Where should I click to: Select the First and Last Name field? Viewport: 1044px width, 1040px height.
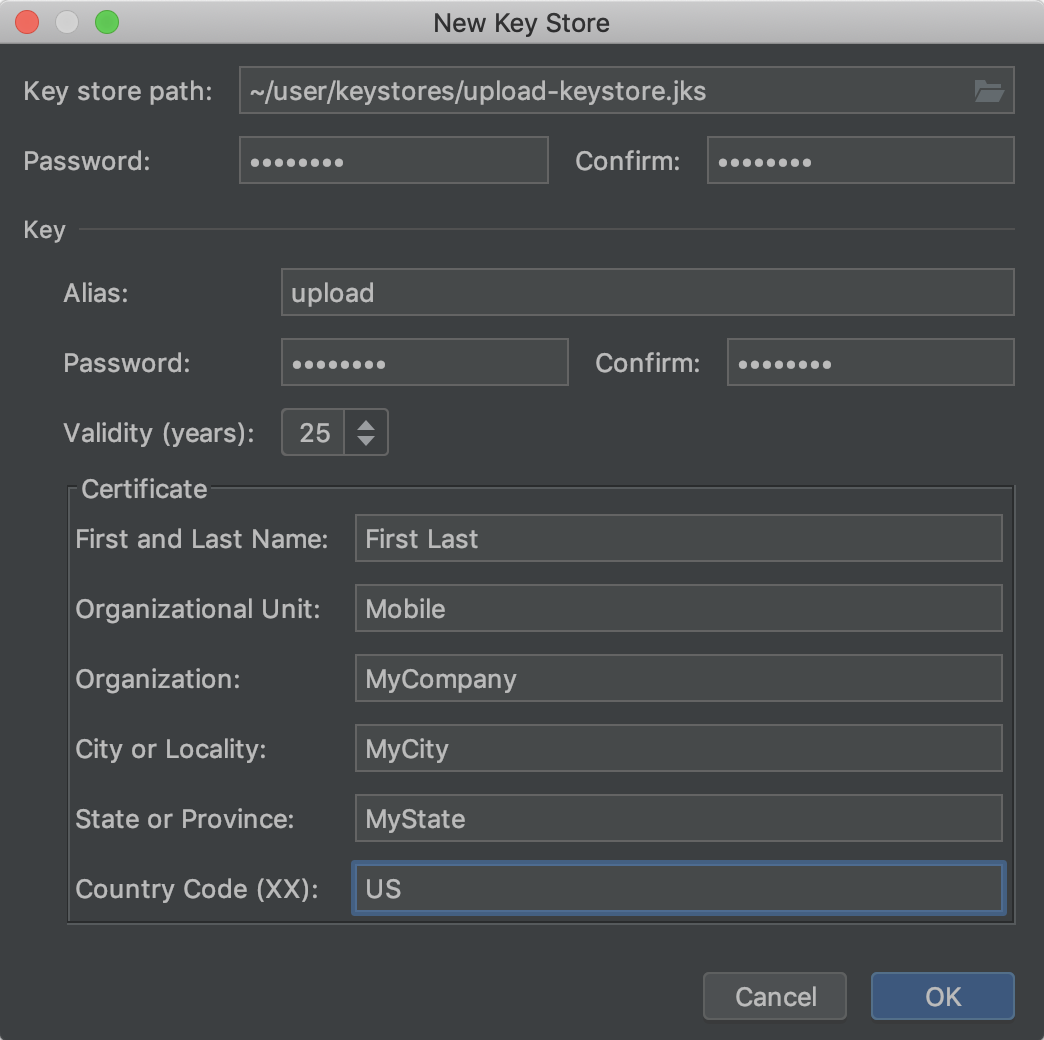[678, 538]
